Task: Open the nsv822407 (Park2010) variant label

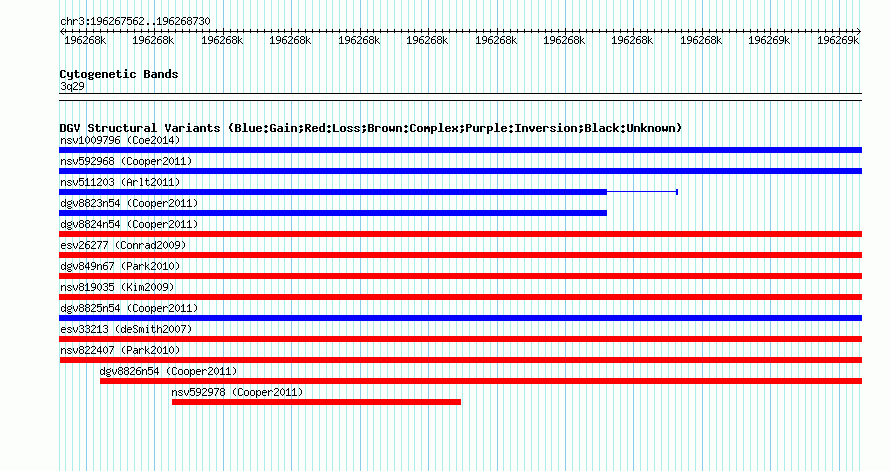Action: (120, 350)
